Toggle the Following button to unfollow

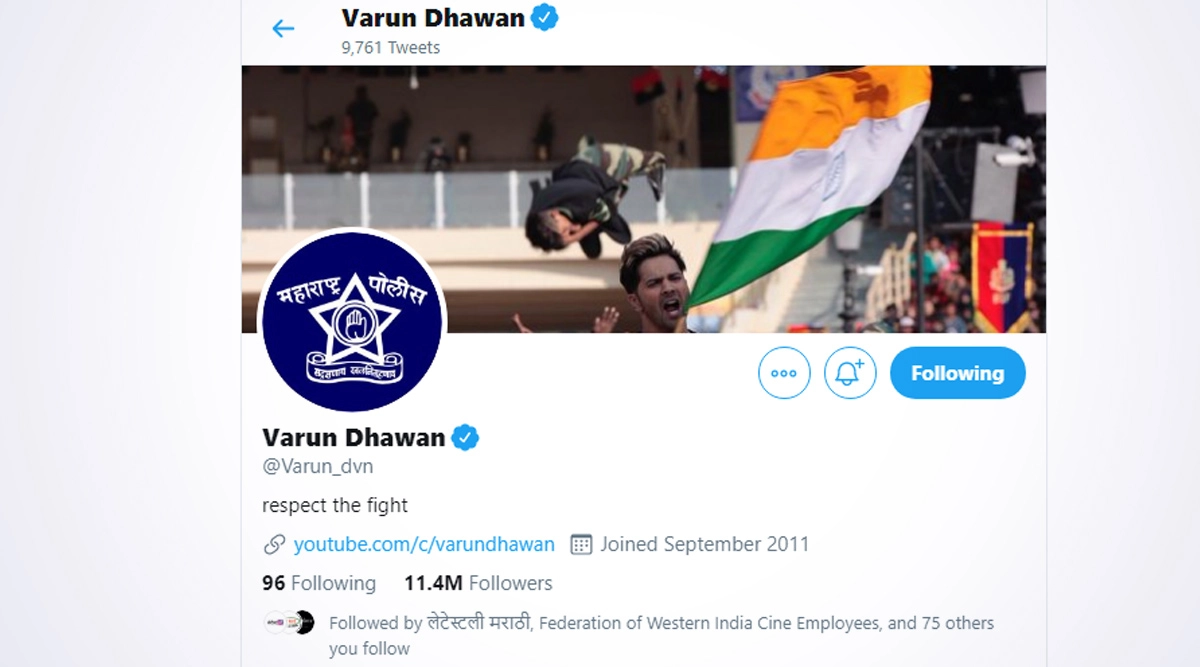pyautogui.click(x=957, y=373)
